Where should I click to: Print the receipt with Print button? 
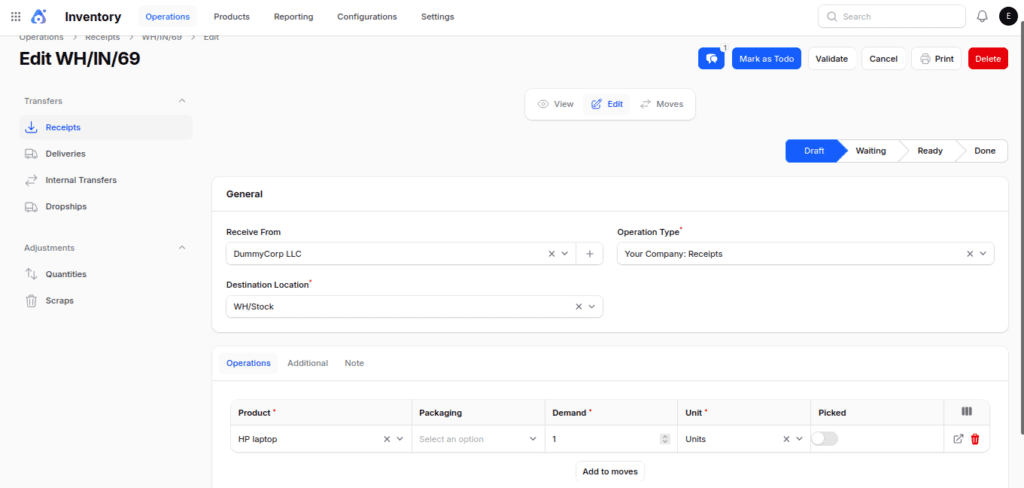(936, 58)
